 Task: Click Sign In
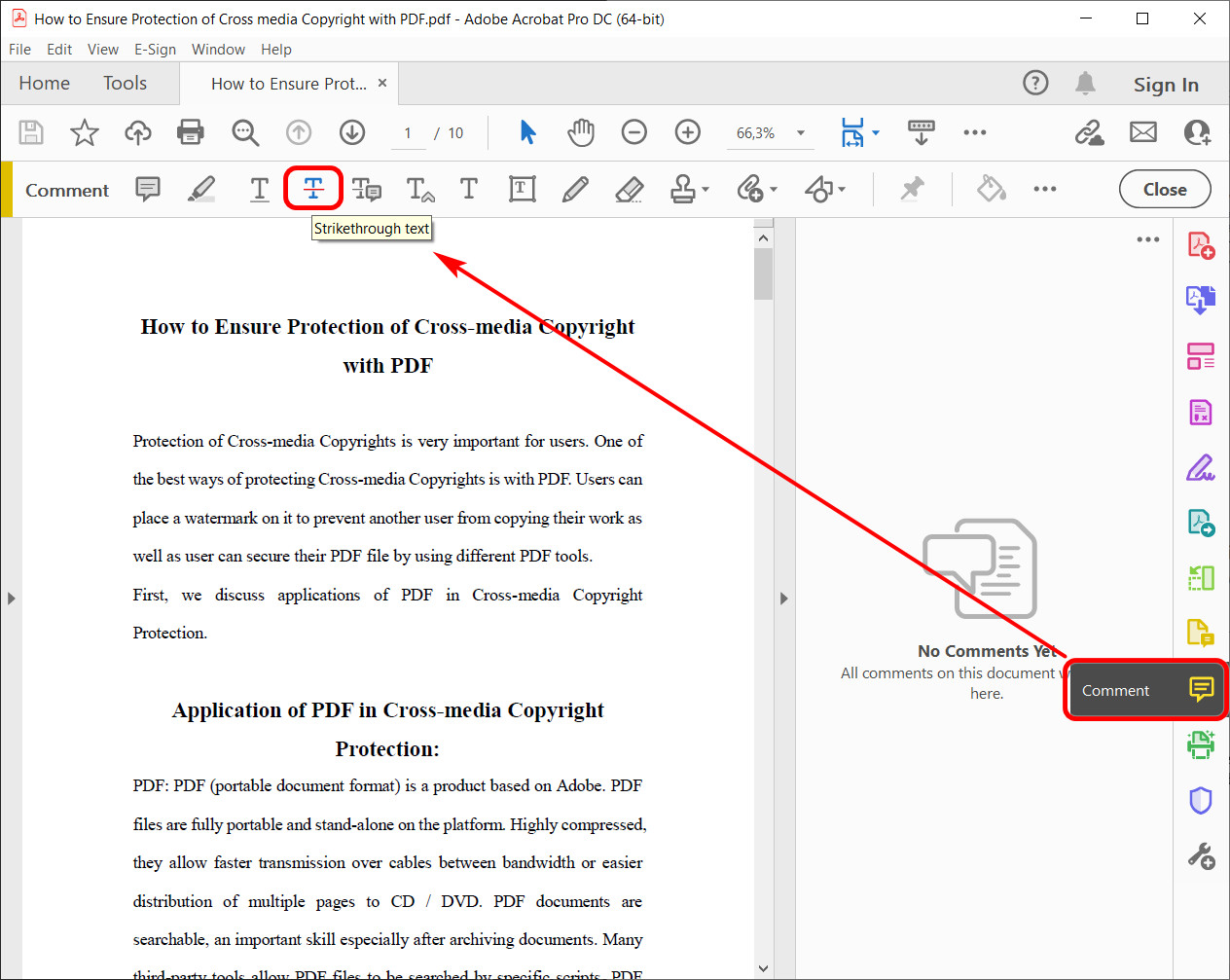[1166, 85]
